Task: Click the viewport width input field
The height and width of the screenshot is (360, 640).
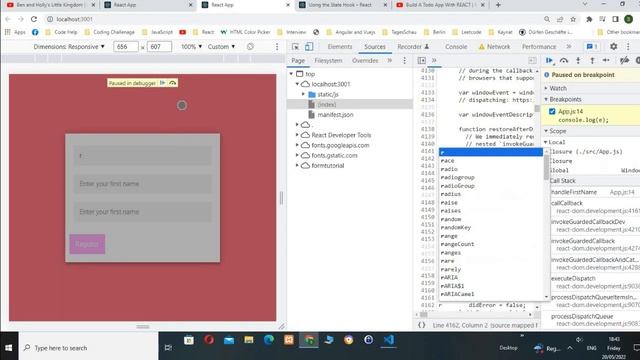Action: [x=126, y=47]
